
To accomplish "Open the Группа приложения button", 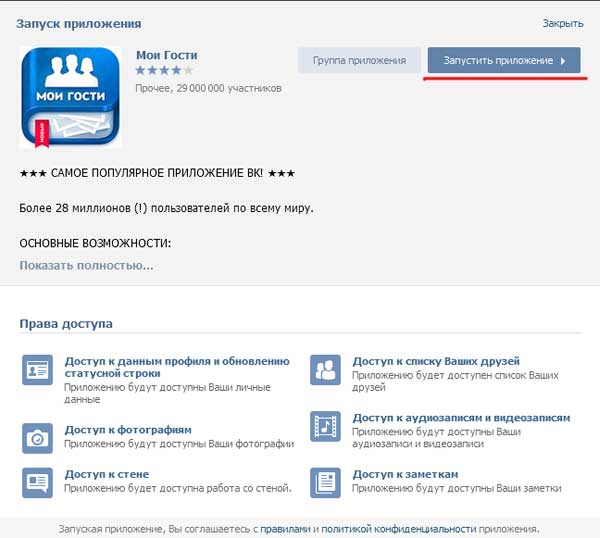I will (359, 61).
